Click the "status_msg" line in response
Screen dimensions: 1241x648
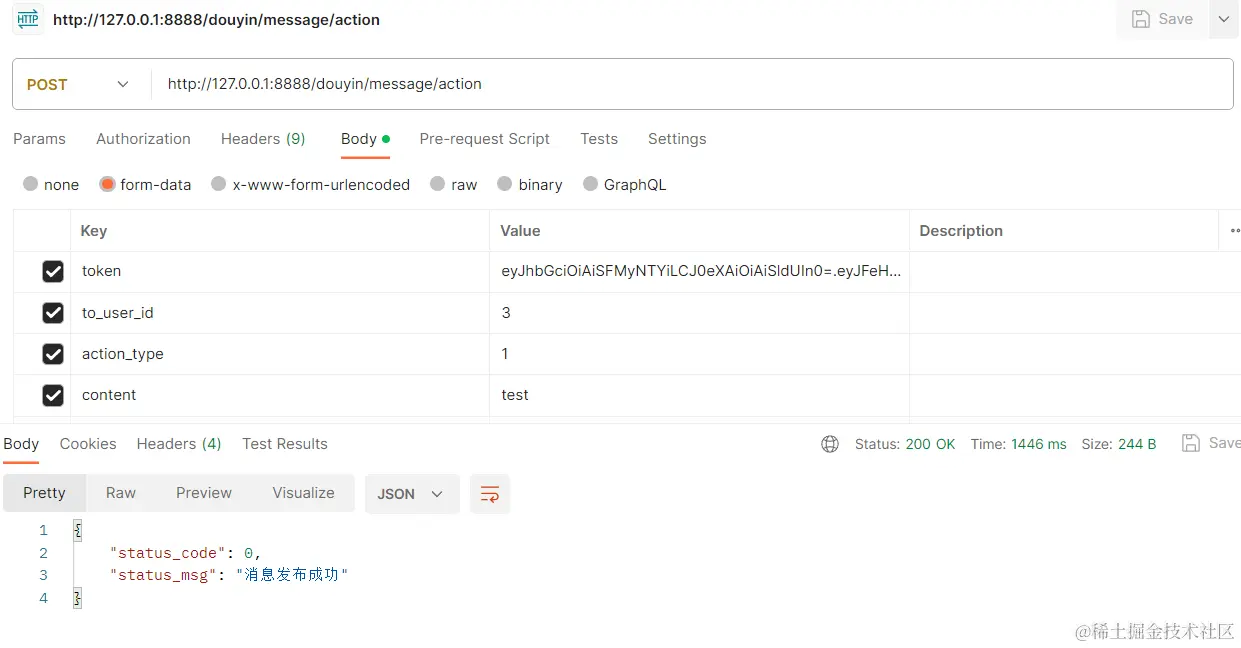click(228, 575)
